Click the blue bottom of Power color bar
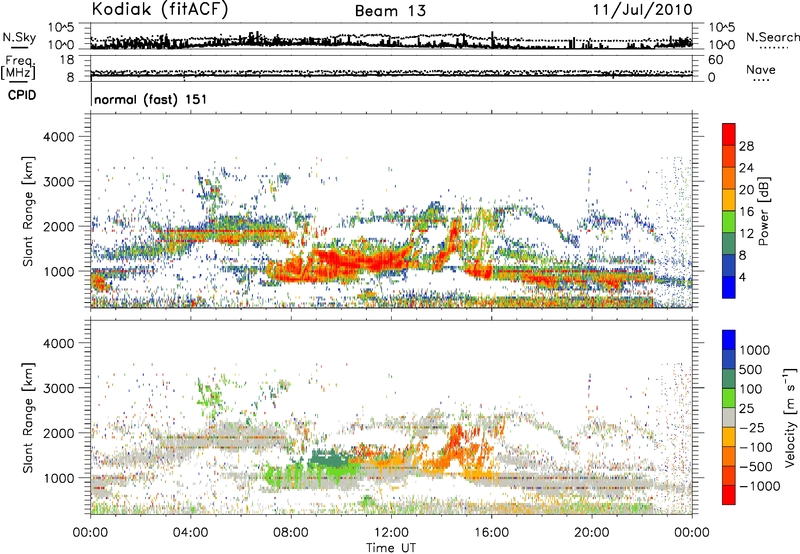The height and width of the screenshot is (554, 800). pyautogui.click(x=729, y=288)
